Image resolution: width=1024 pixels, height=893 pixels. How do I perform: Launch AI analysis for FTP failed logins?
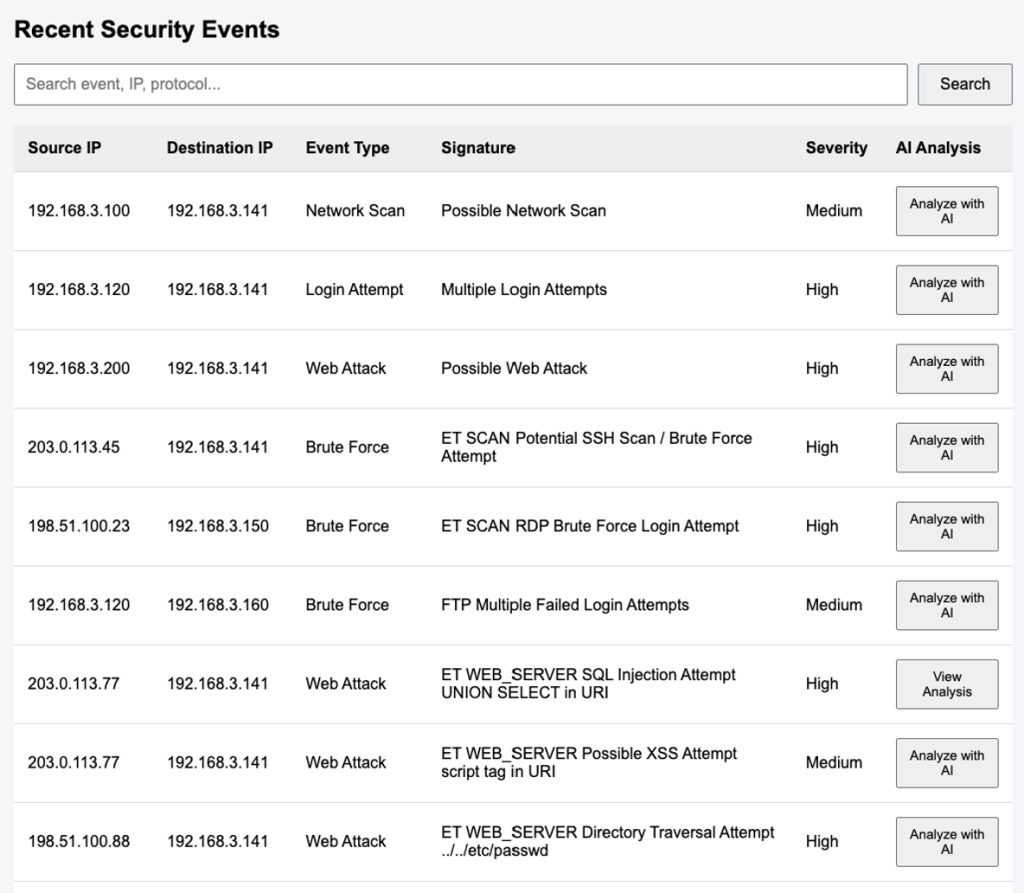tap(946, 605)
